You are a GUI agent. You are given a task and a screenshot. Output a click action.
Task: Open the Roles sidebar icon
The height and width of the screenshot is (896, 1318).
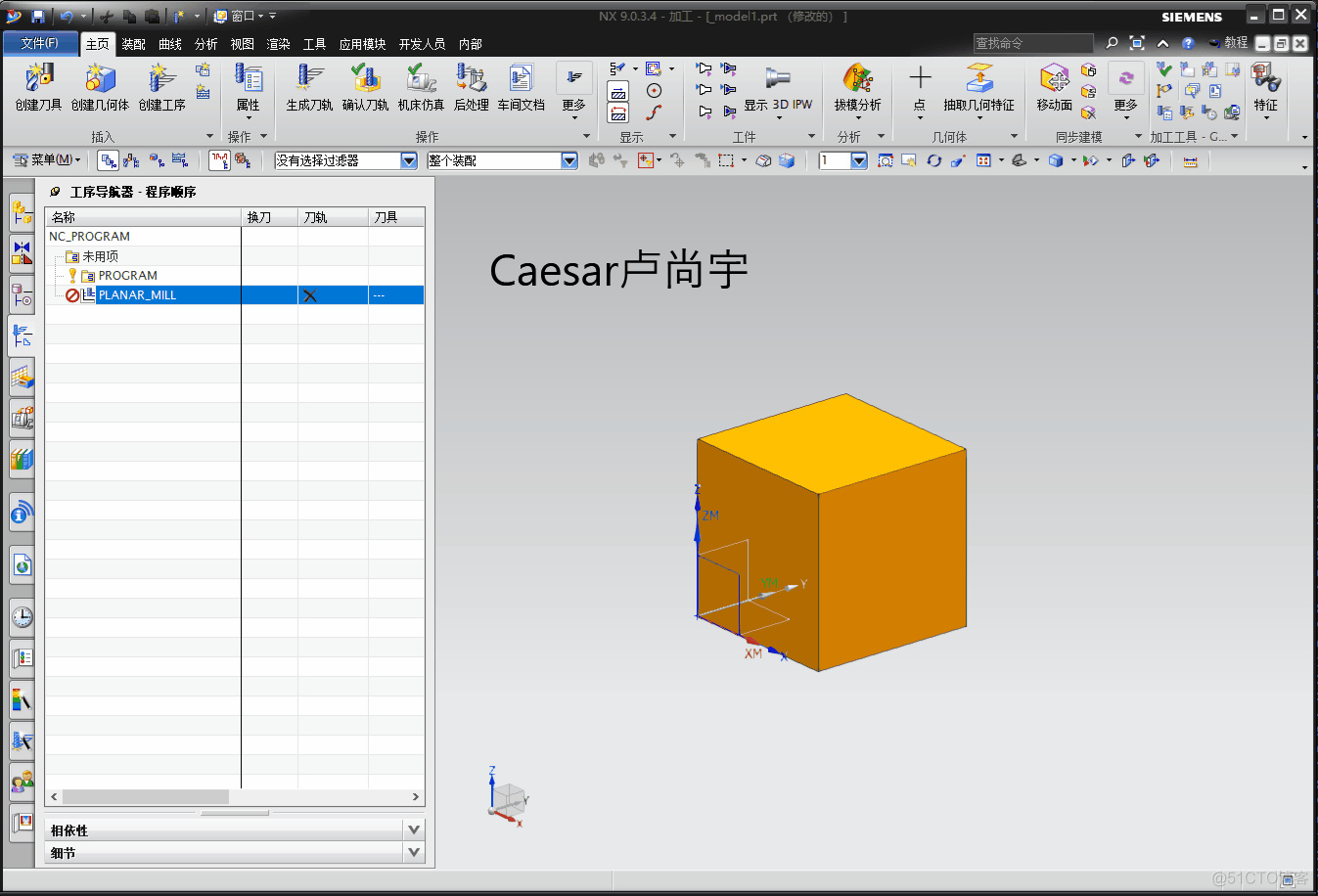point(22,781)
